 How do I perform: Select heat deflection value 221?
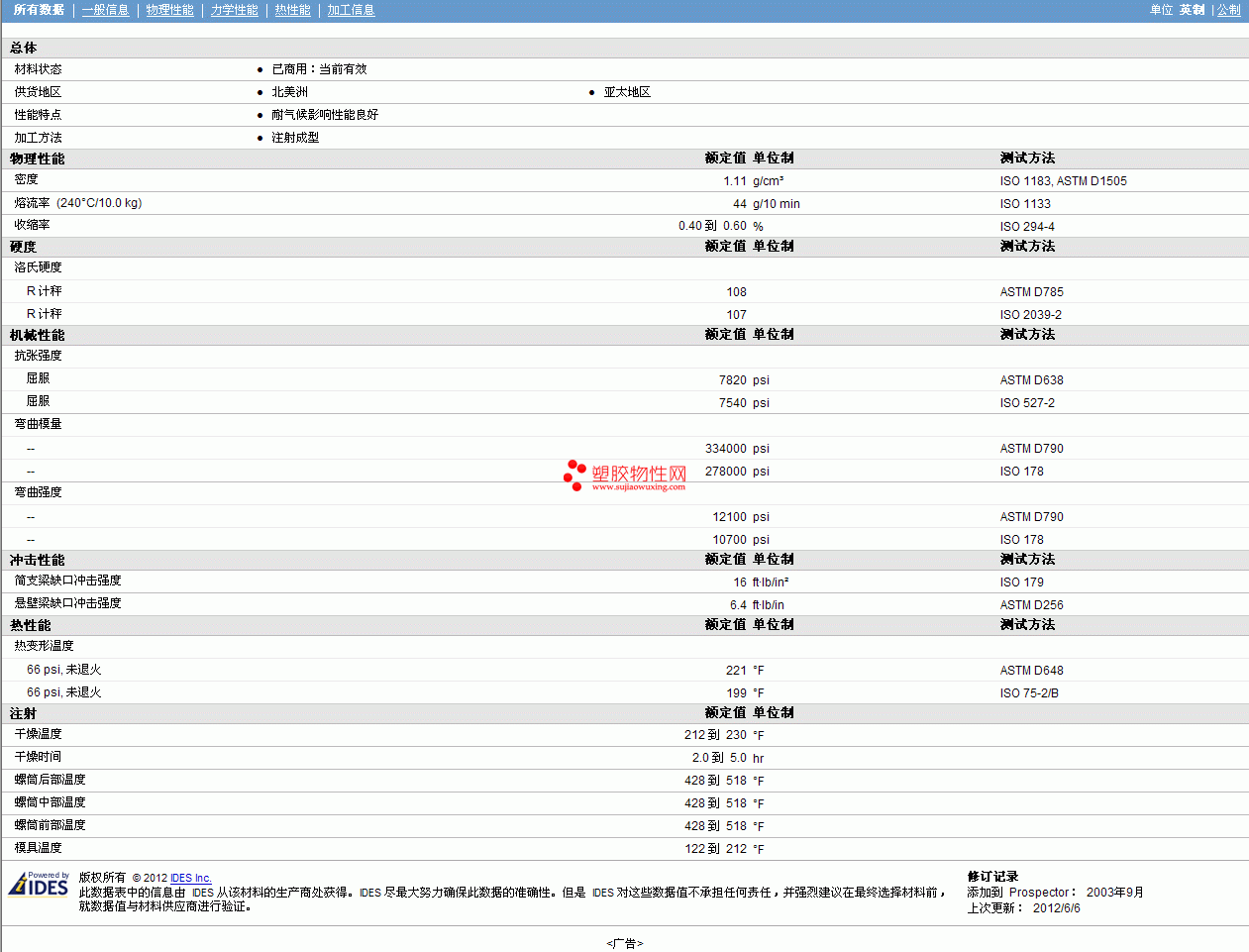(x=737, y=671)
